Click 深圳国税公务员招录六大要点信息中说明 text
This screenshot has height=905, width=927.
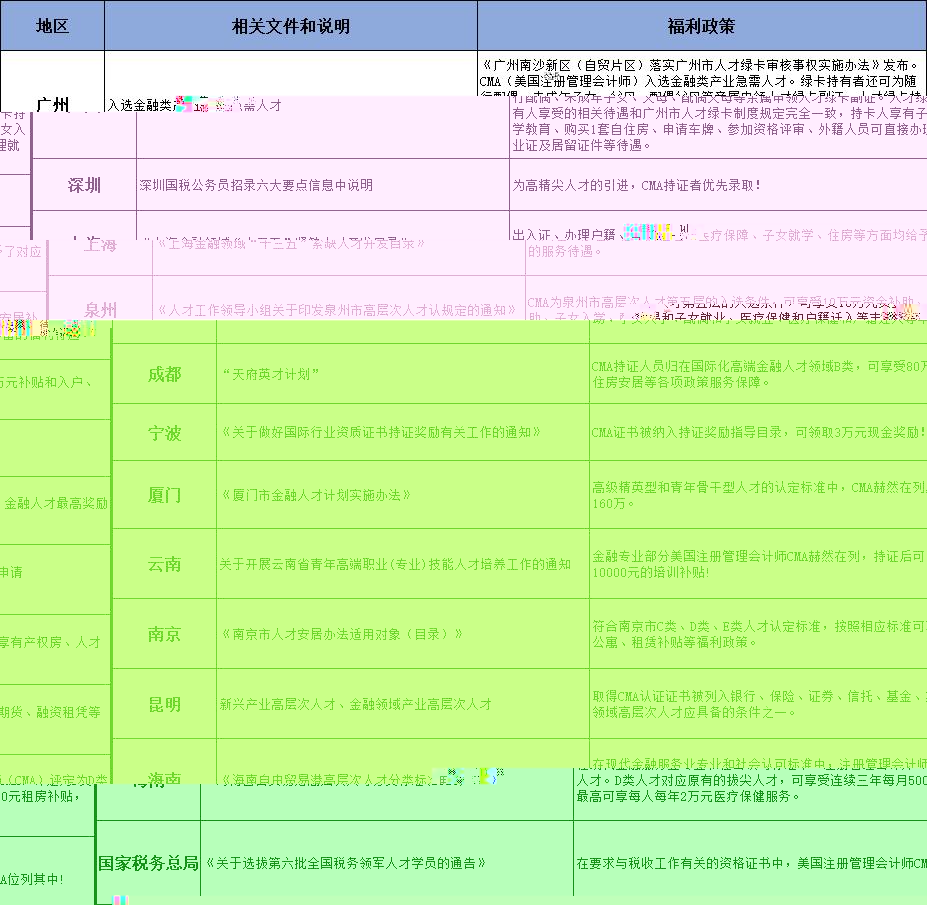pyautogui.click(x=256, y=185)
